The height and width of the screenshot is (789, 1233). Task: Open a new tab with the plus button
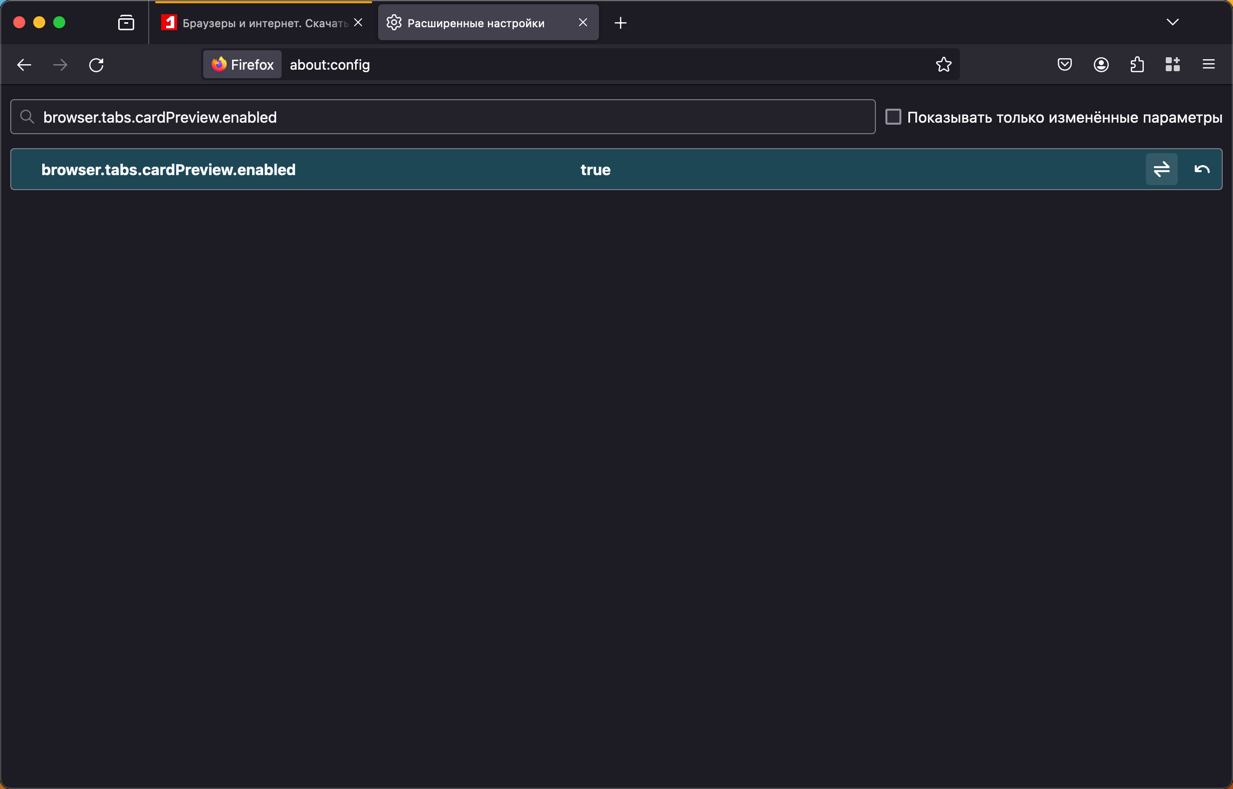tap(620, 23)
